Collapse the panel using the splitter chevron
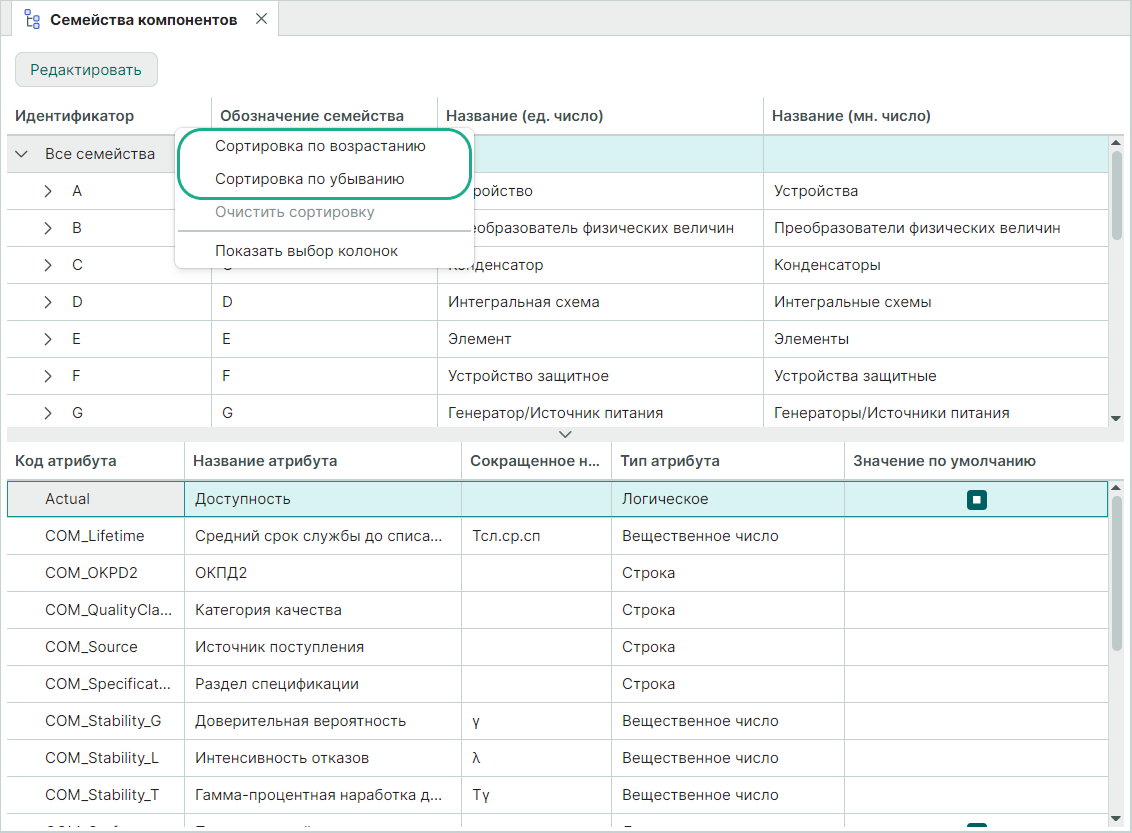Image resolution: width=1132 pixels, height=833 pixels. point(565,434)
